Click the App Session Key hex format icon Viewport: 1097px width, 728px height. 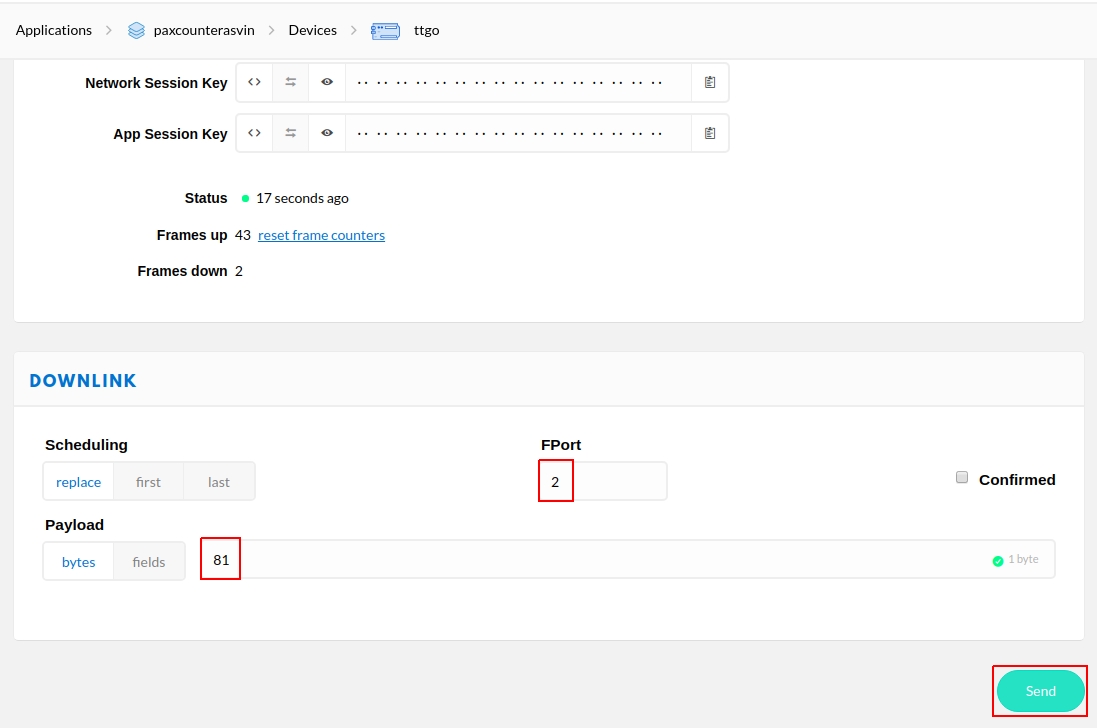[254, 133]
